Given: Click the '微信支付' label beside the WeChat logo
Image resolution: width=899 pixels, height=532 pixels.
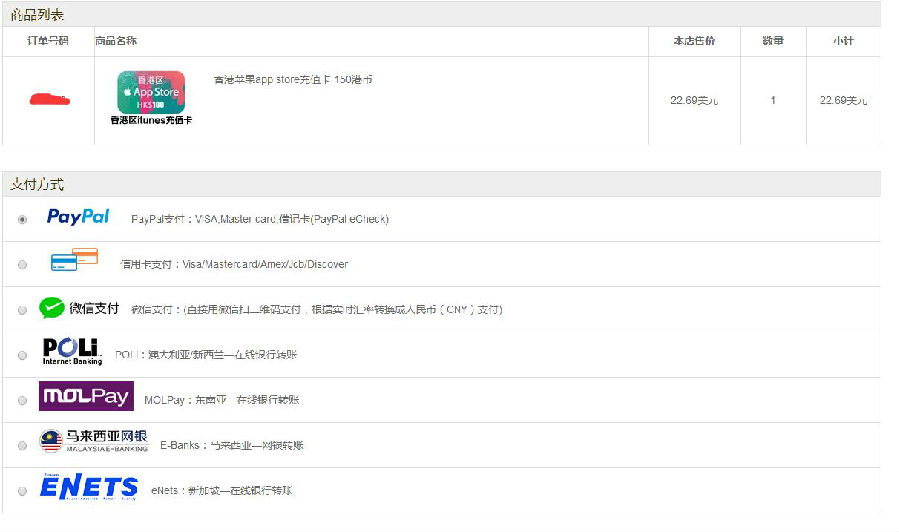Looking at the screenshot, I should click(94, 308).
